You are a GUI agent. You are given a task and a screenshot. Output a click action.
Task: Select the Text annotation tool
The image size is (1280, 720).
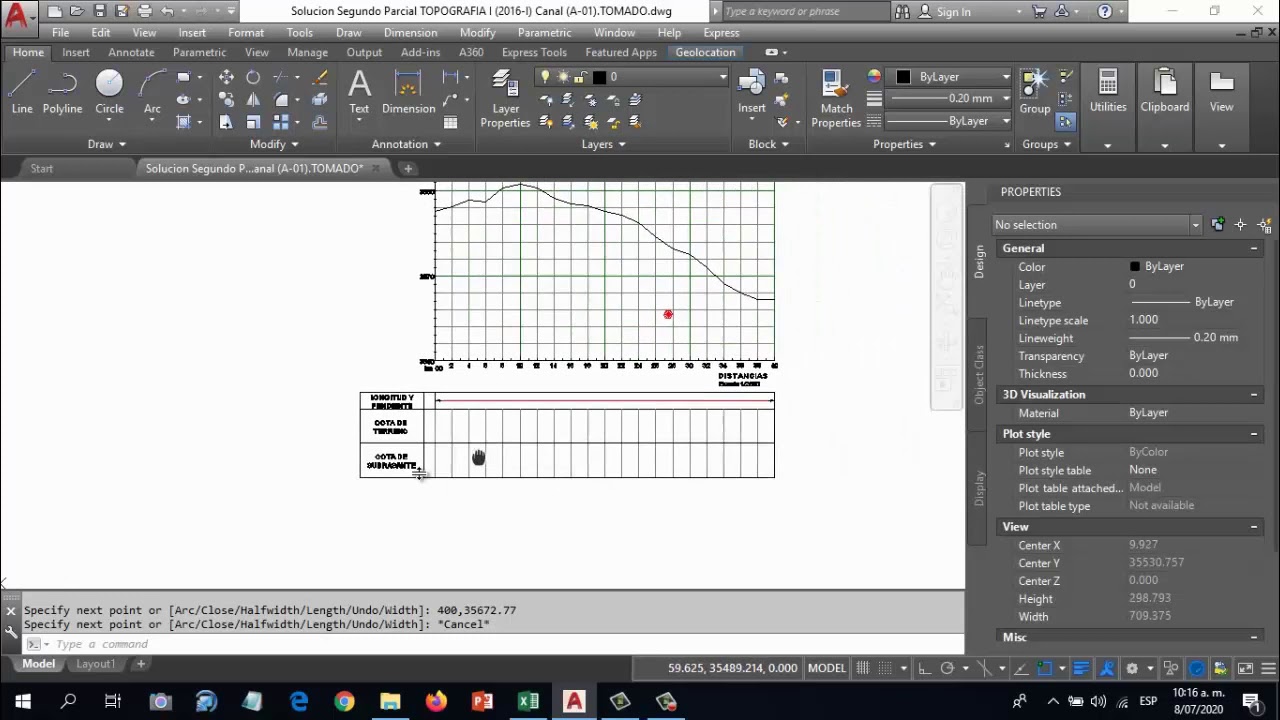click(359, 93)
